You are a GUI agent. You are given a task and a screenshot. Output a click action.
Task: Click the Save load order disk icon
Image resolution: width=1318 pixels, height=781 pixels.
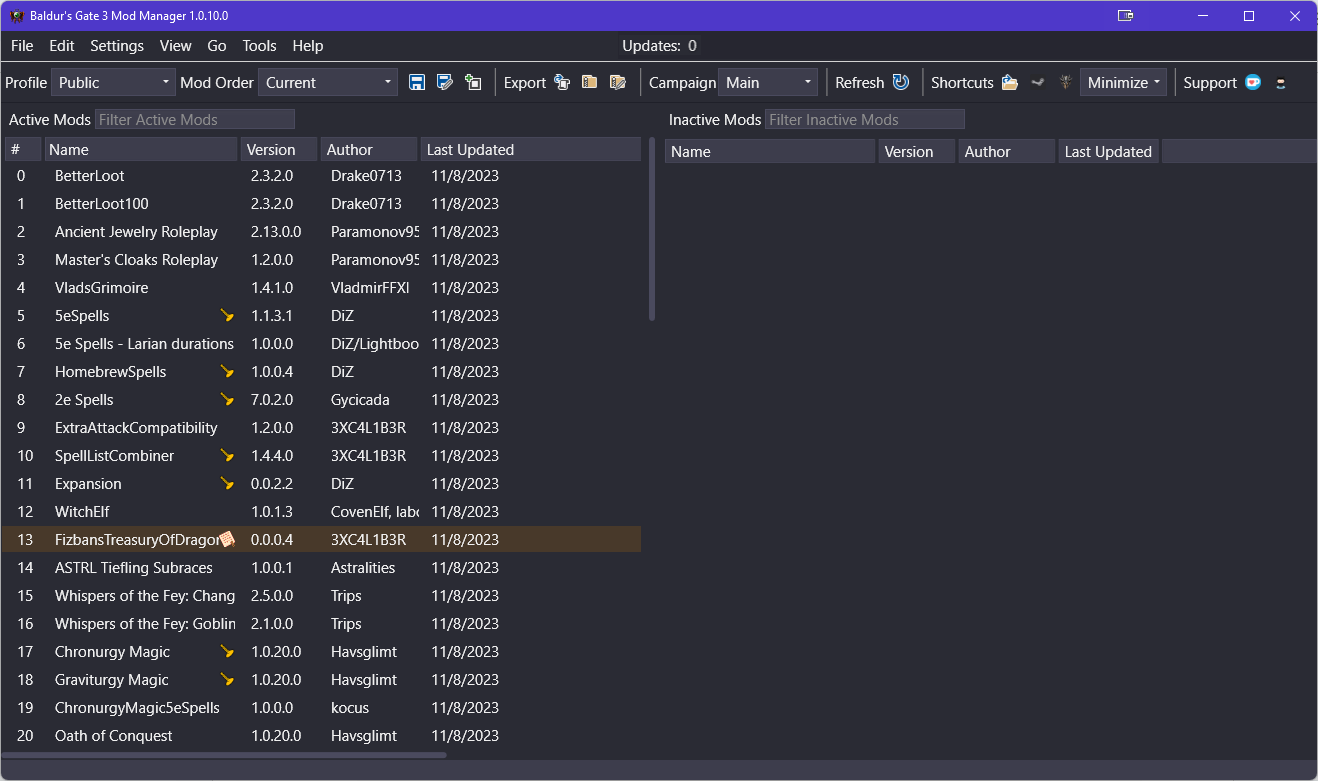[417, 82]
